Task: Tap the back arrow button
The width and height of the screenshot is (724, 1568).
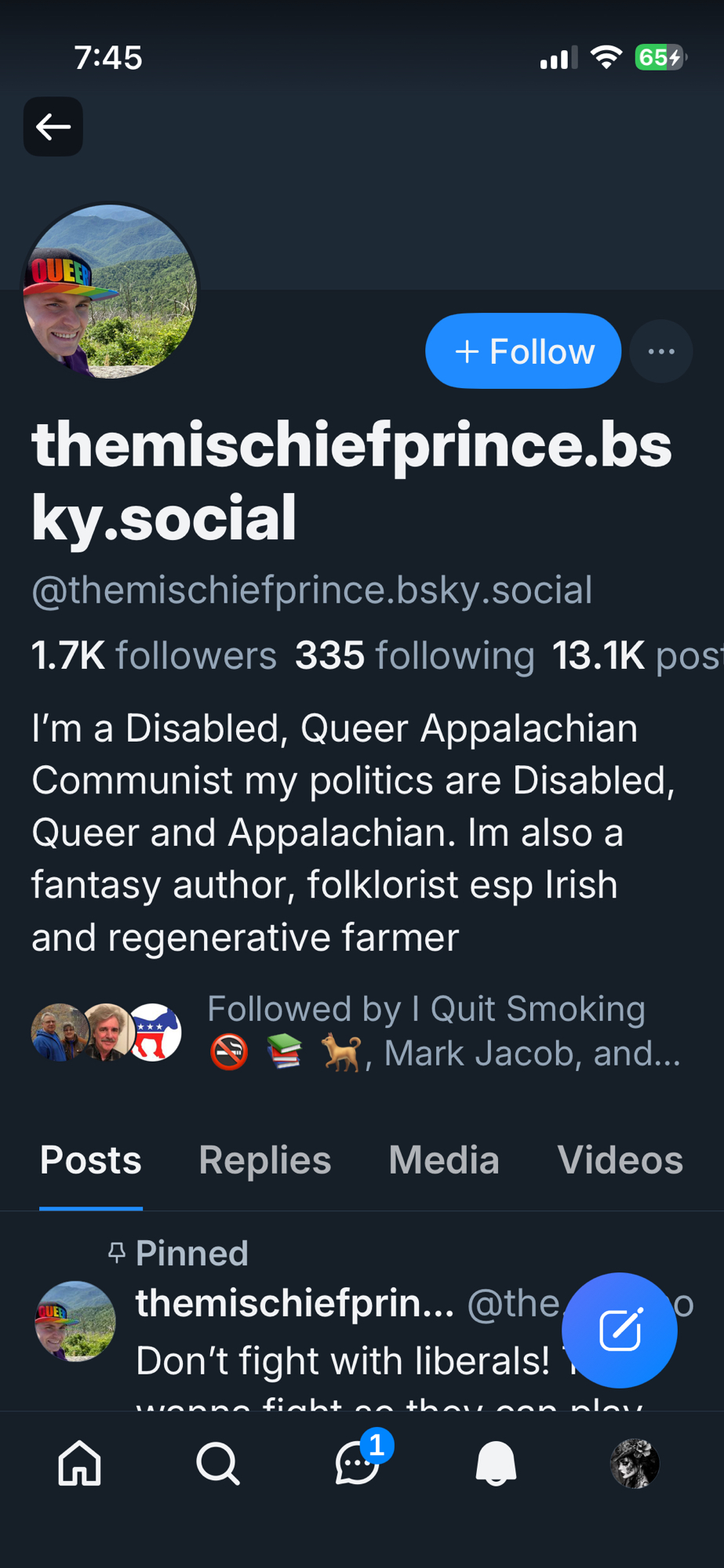Action: pos(53,126)
